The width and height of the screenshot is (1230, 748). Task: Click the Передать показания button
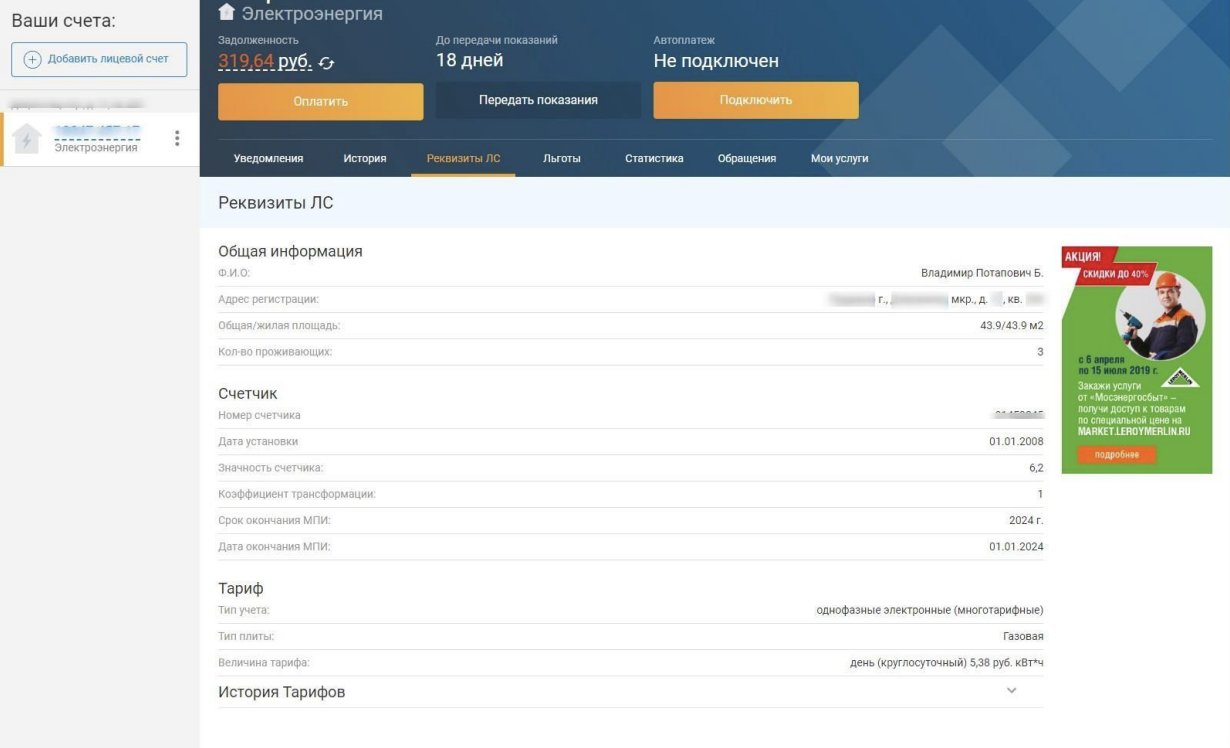(x=538, y=100)
